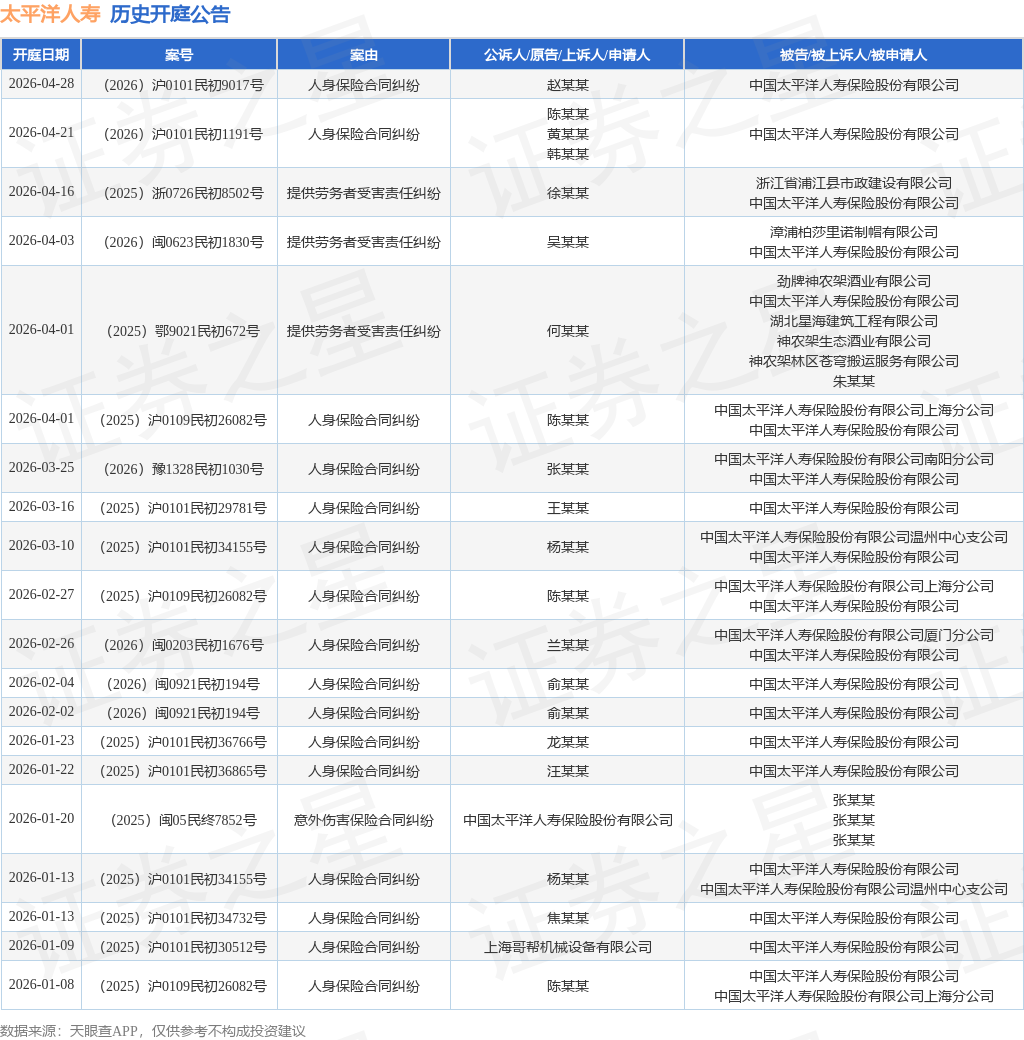The image size is (1024, 1040).
Task: Click the date 2026-01-23
Action: [x=41, y=741]
